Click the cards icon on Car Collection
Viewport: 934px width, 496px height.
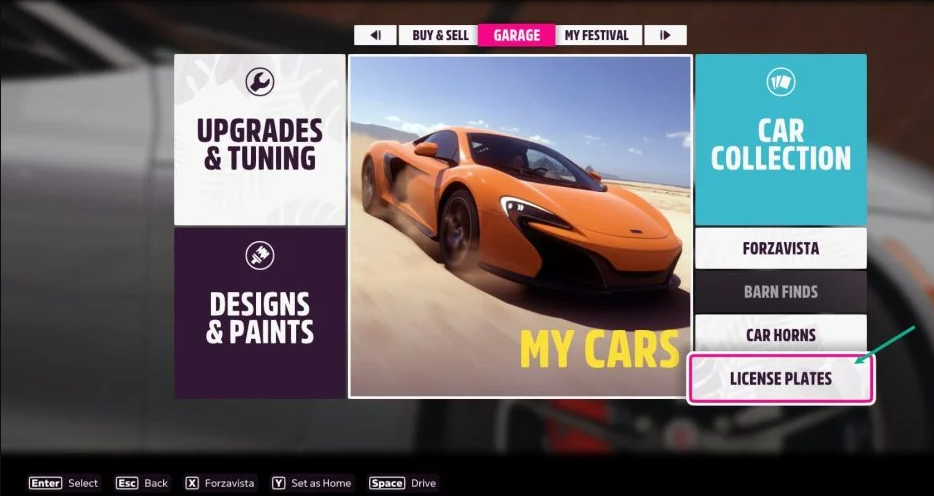(x=781, y=82)
